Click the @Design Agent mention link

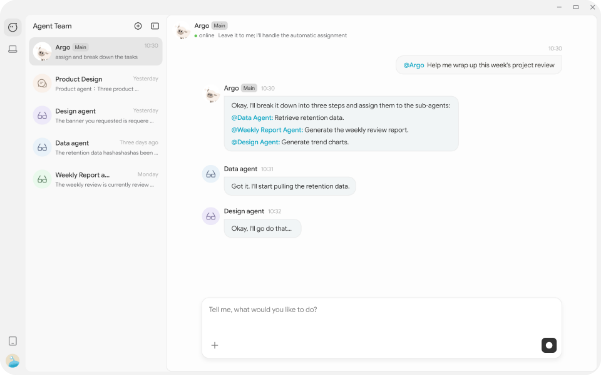pyautogui.click(x=255, y=142)
